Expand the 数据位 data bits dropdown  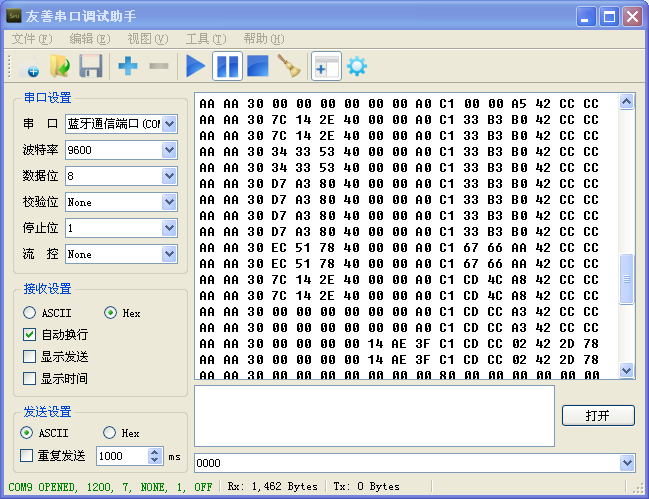coord(169,176)
